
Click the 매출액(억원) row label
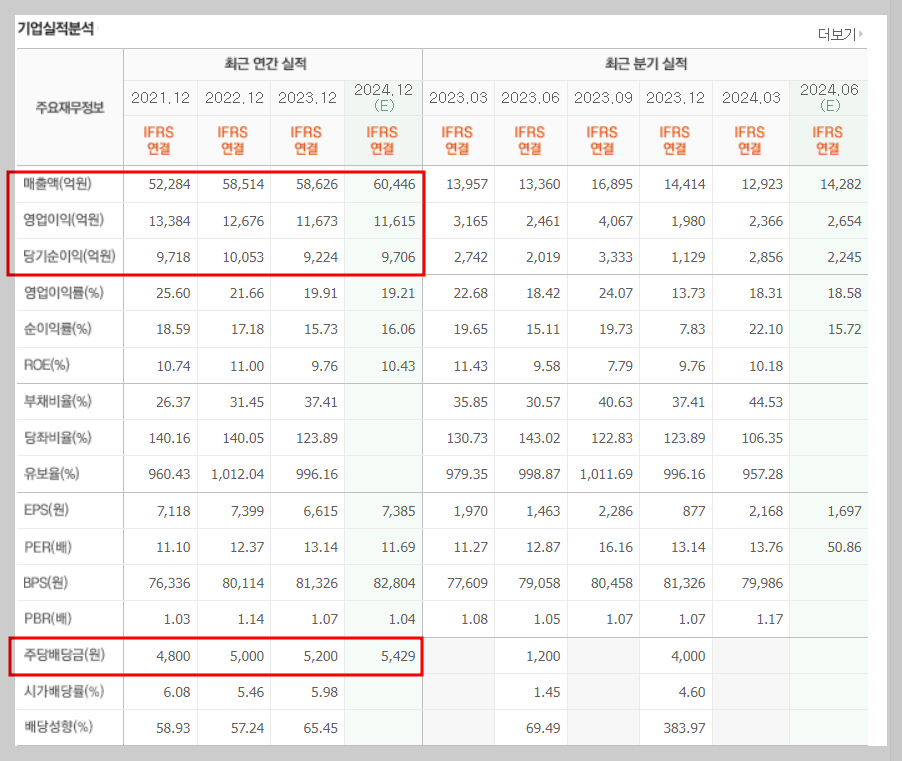[x=58, y=184]
